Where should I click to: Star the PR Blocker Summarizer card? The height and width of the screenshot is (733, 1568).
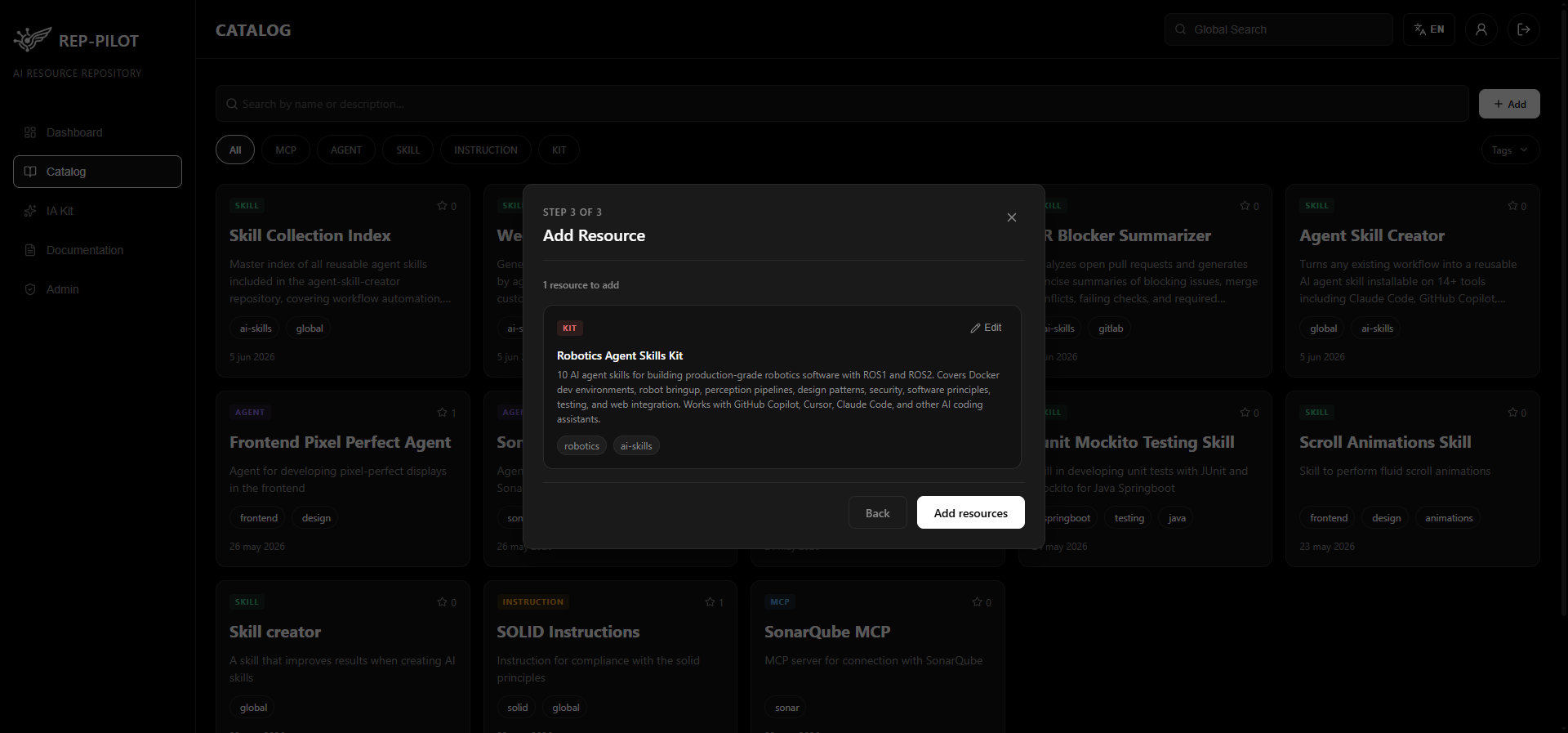click(1245, 206)
